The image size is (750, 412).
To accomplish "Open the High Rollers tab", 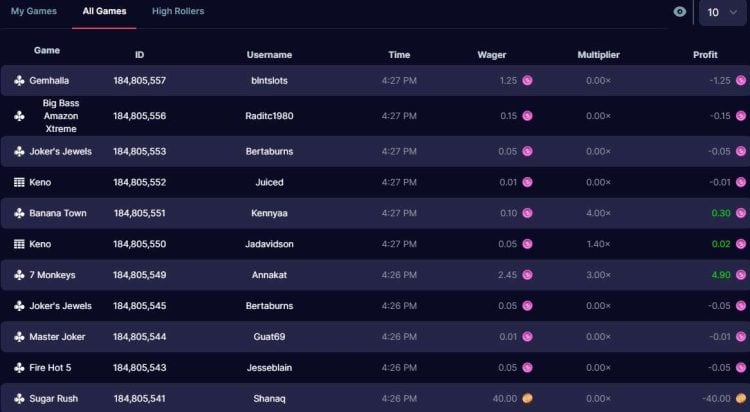I will coord(178,12).
